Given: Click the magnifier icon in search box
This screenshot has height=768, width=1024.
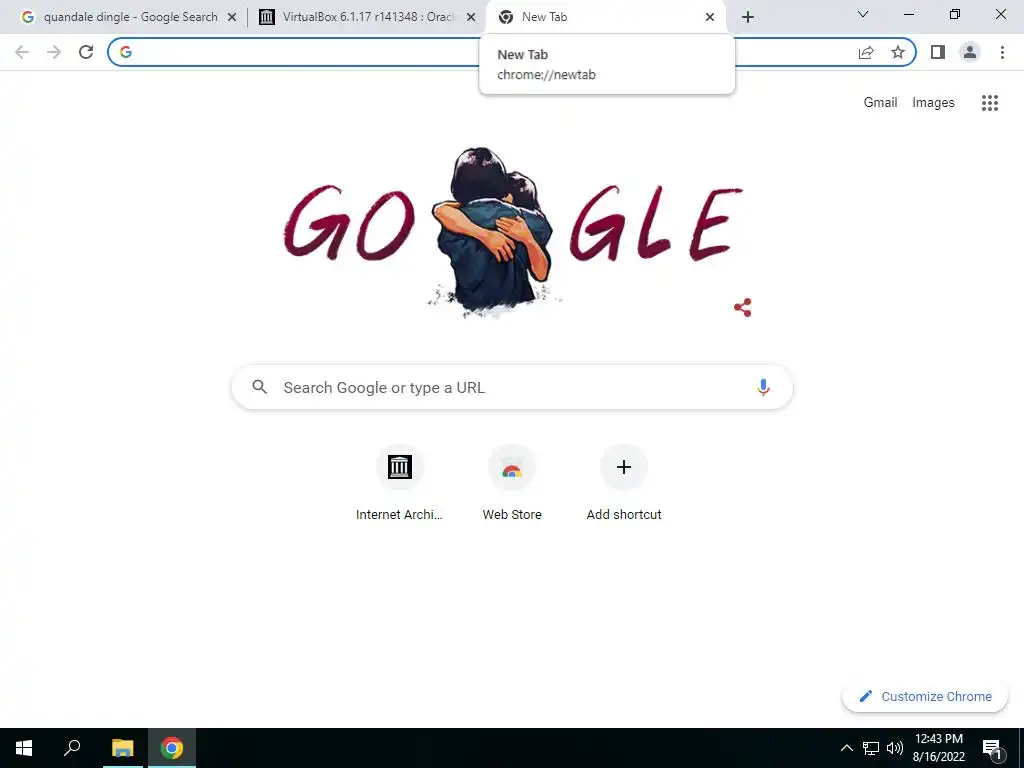Looking at the screenshot, I should 259,387.
